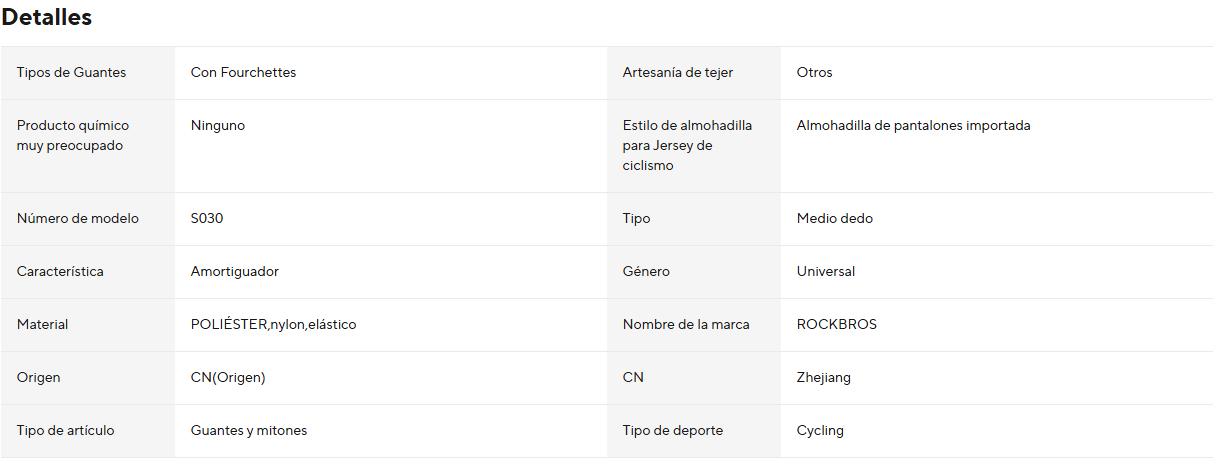Select the Característica label
Image resolution: width=1213 pixels, height=462 pixels.
(60, 272)
